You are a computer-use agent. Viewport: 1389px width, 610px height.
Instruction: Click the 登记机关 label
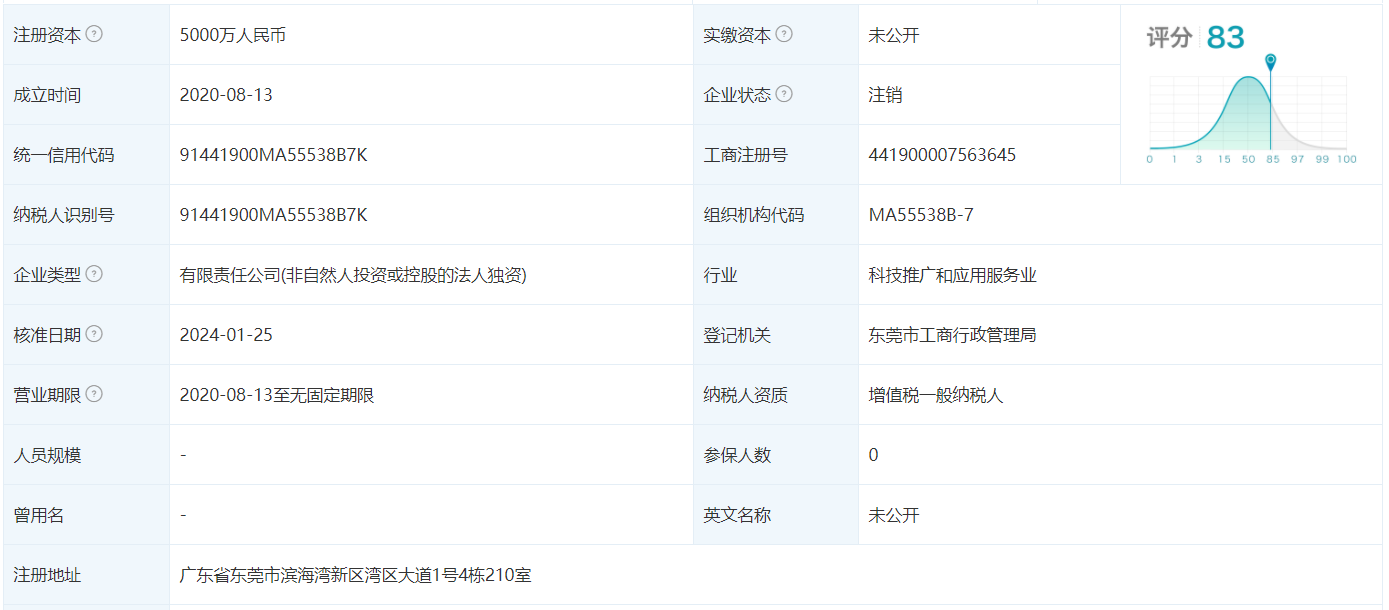coord(737,335)
